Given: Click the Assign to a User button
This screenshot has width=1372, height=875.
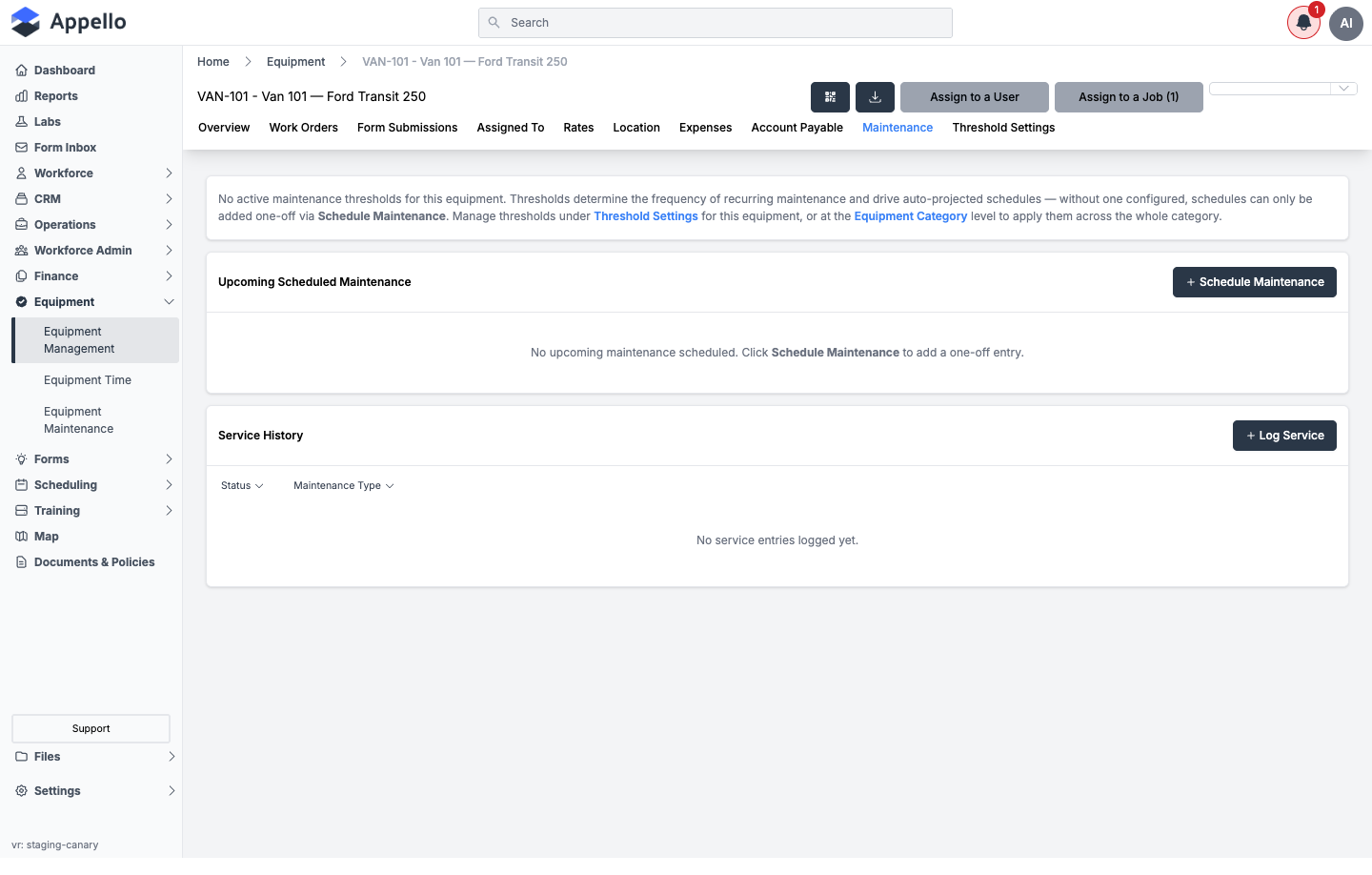Looking at the screenshot, I should (x=974, y=97).
